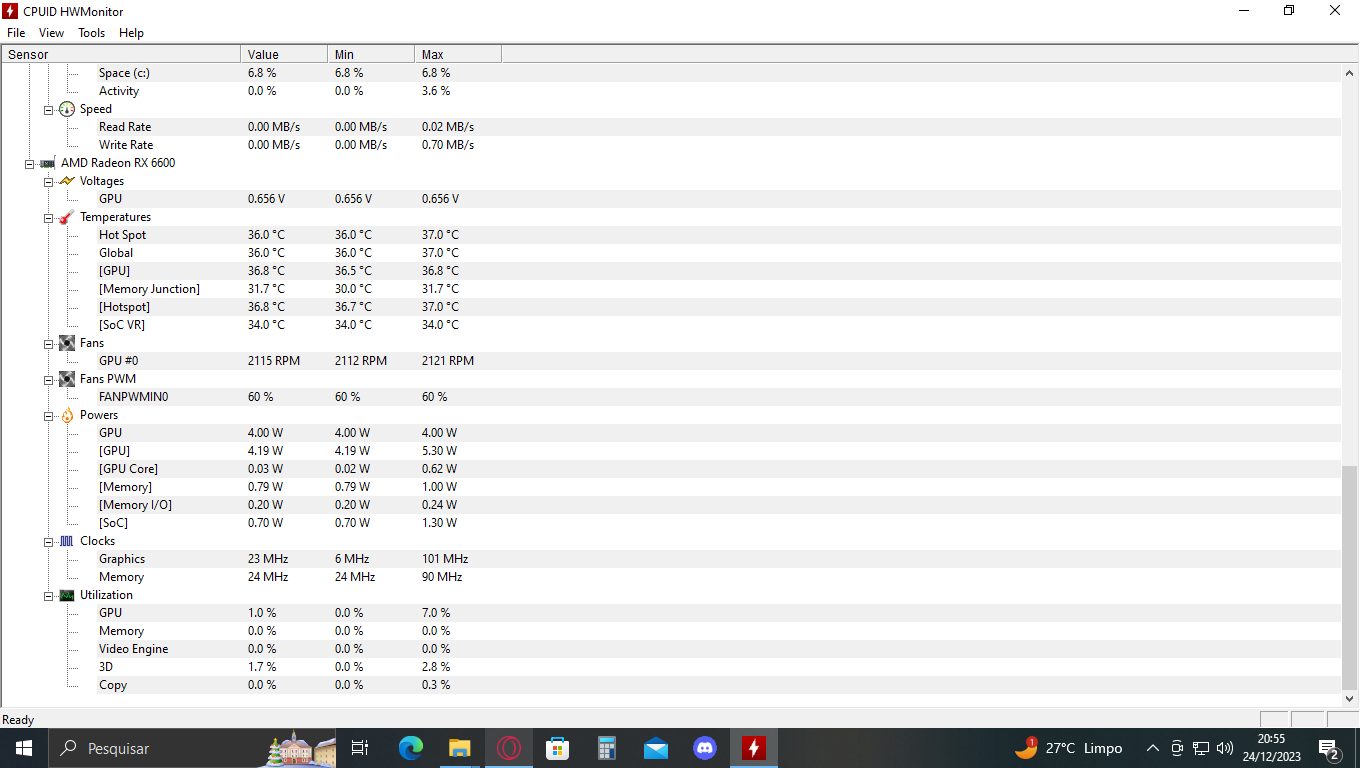This screenshot has width=1360, height=768.
Task: Collapse the Voltages group
Action: click(48, 181)
